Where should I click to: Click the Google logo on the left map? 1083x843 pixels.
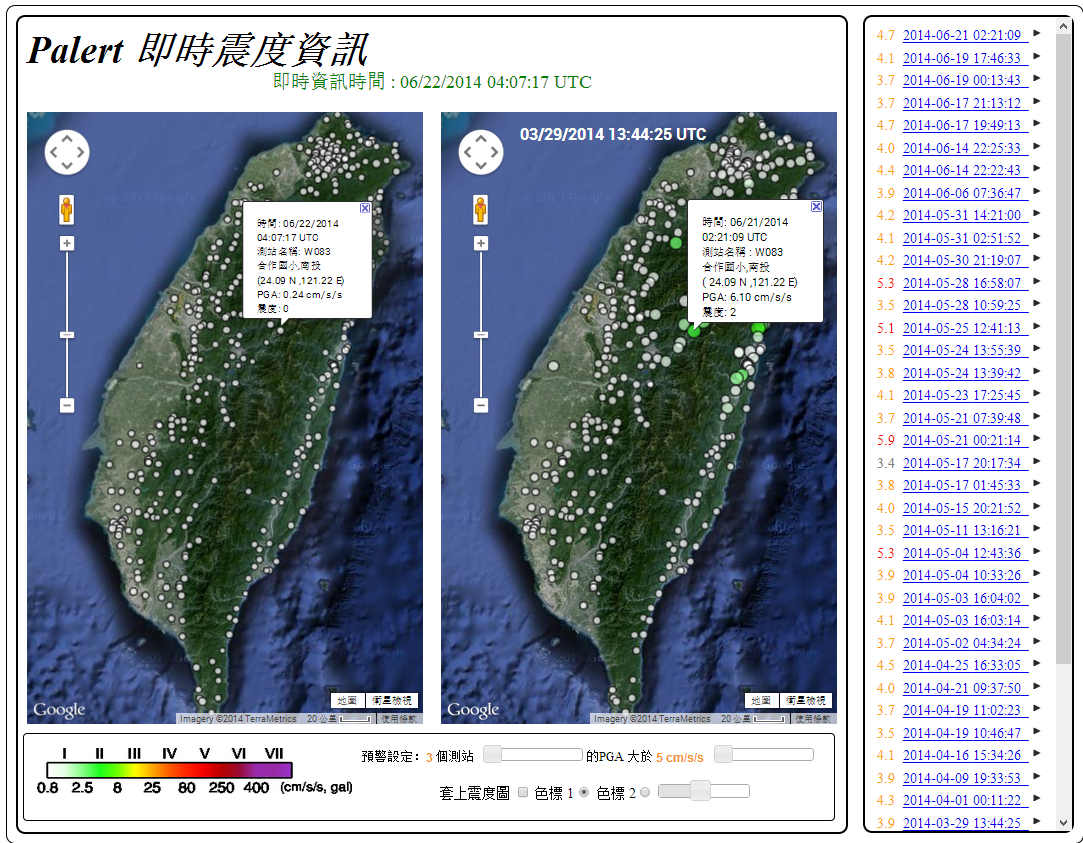(58, 709)
